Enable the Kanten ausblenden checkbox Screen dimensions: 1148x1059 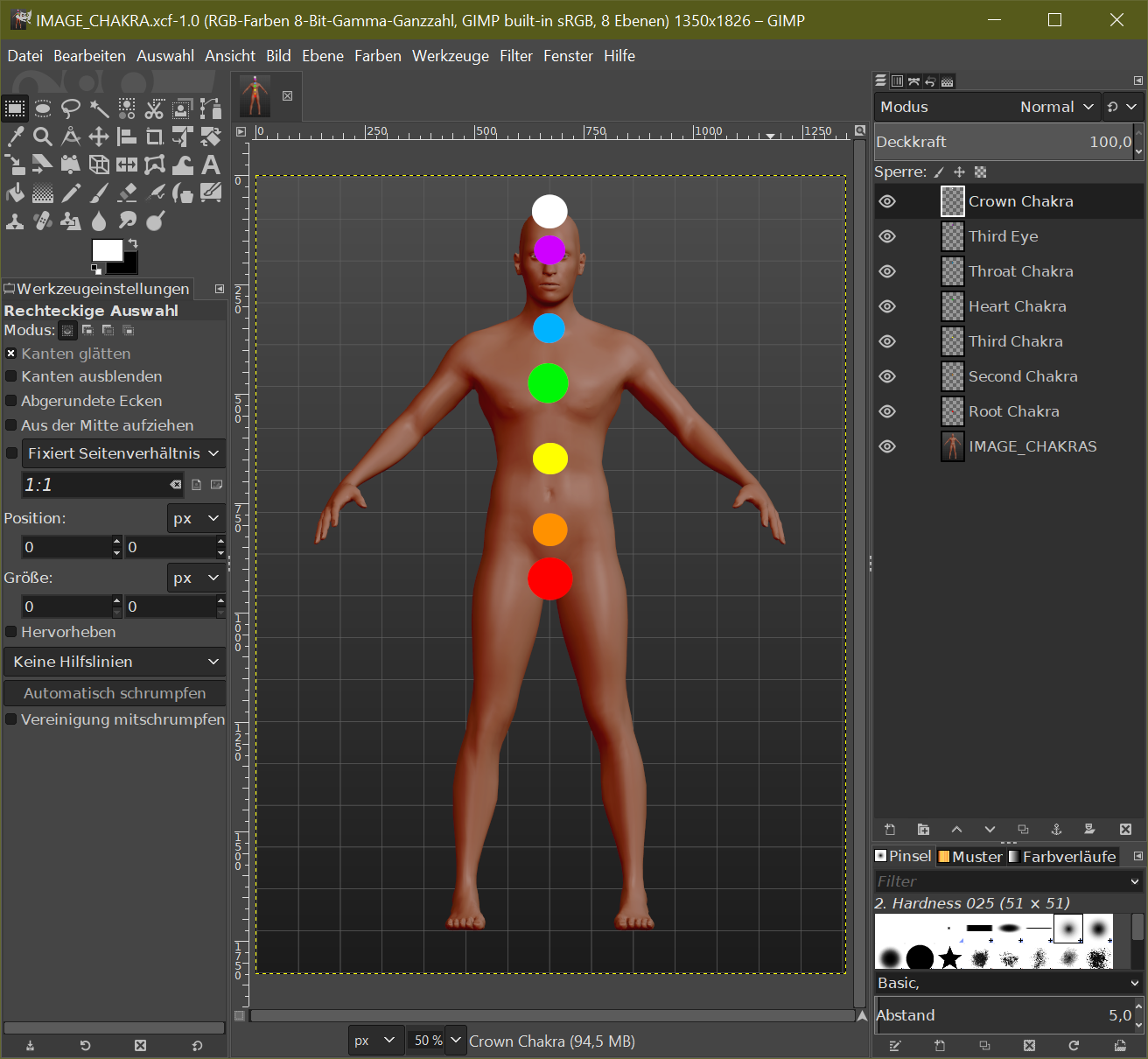[x=11, y=376]
